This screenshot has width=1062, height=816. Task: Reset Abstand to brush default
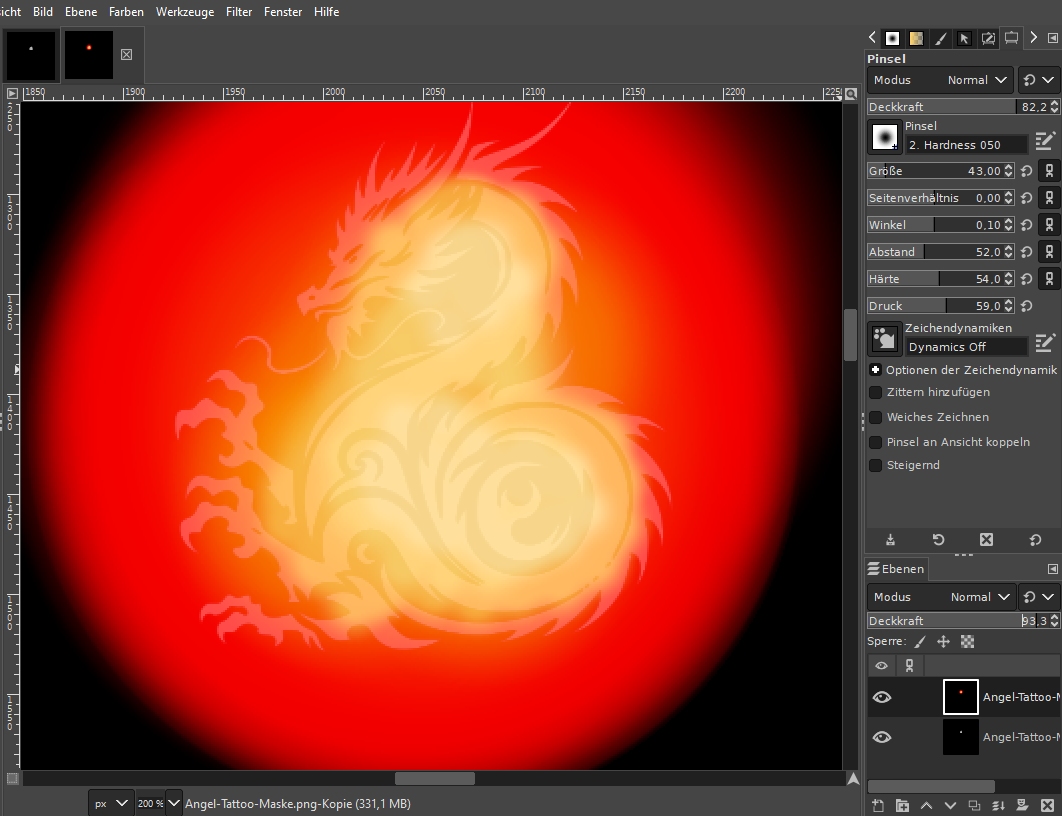pyautogui.click(x=1027, y=252)
